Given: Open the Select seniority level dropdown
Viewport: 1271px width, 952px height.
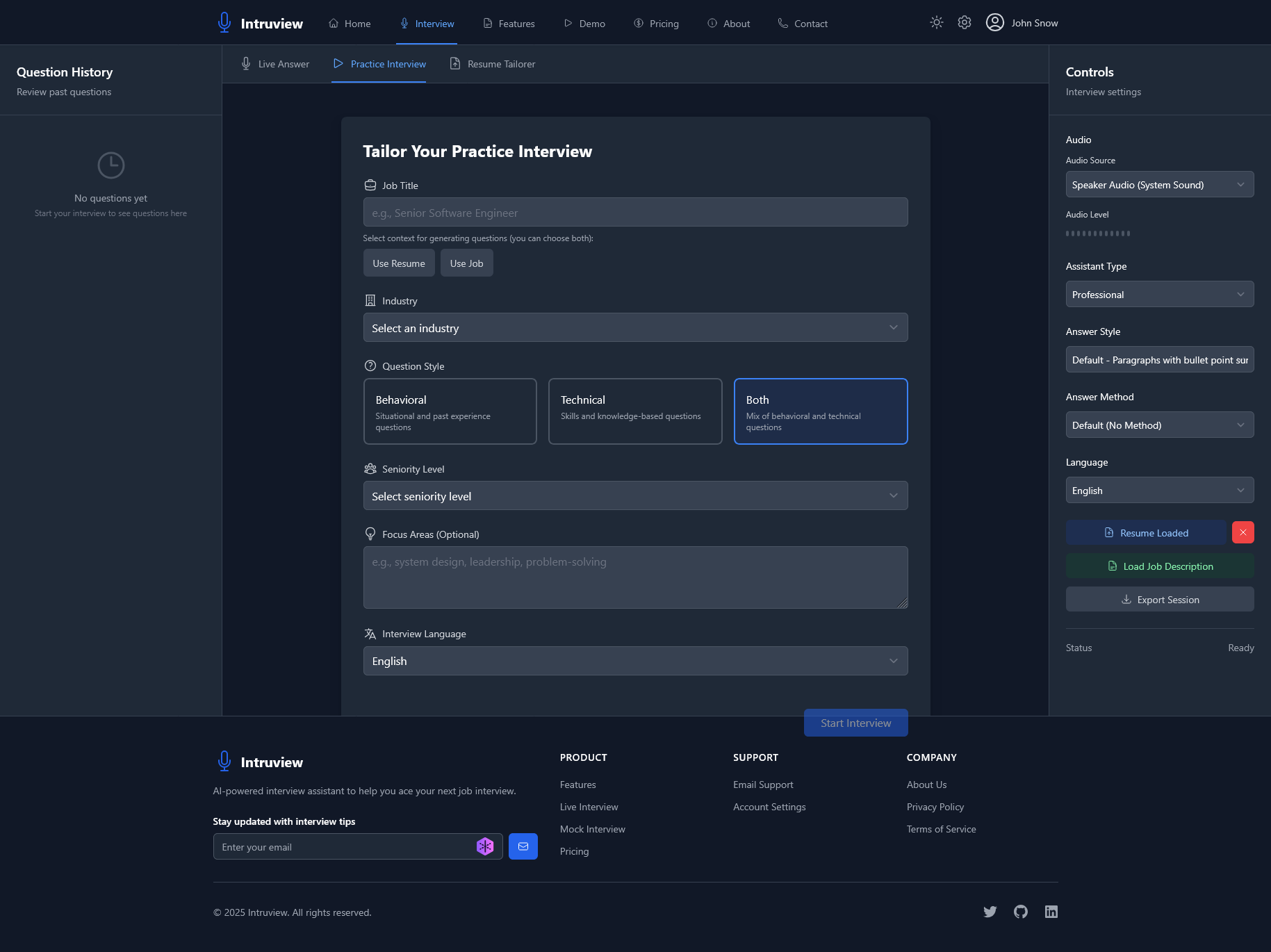Looking at the screenshot, I should [x=635, y=495].
